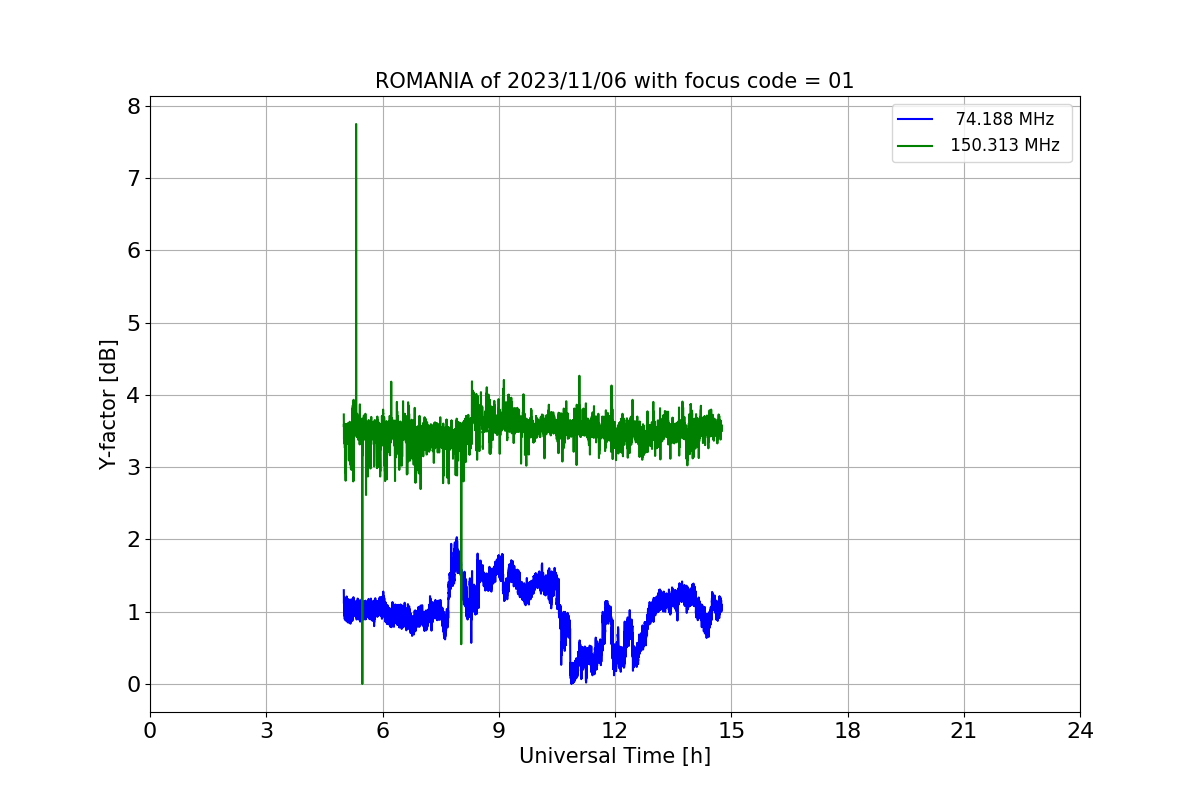Click y-axis tick label 5
This screenshot has height=800, width=1200.
(133, 323)
